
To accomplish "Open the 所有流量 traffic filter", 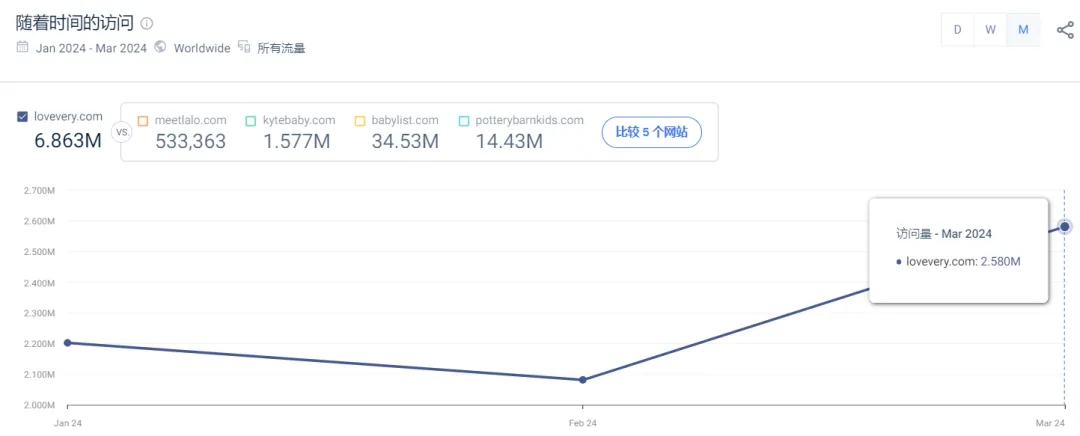I will tap(281, 48).
